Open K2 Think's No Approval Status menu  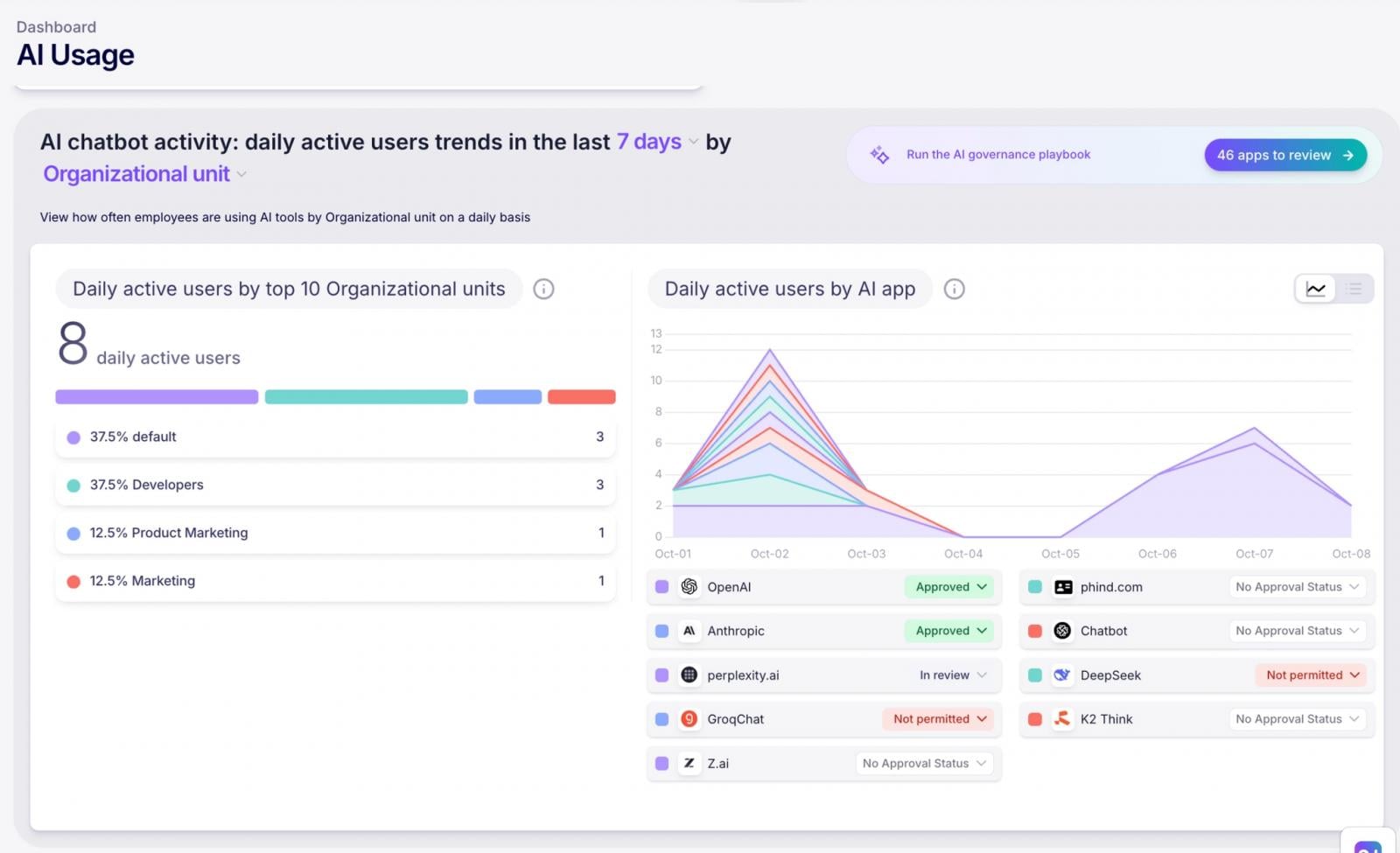[x=1296, y=718]
